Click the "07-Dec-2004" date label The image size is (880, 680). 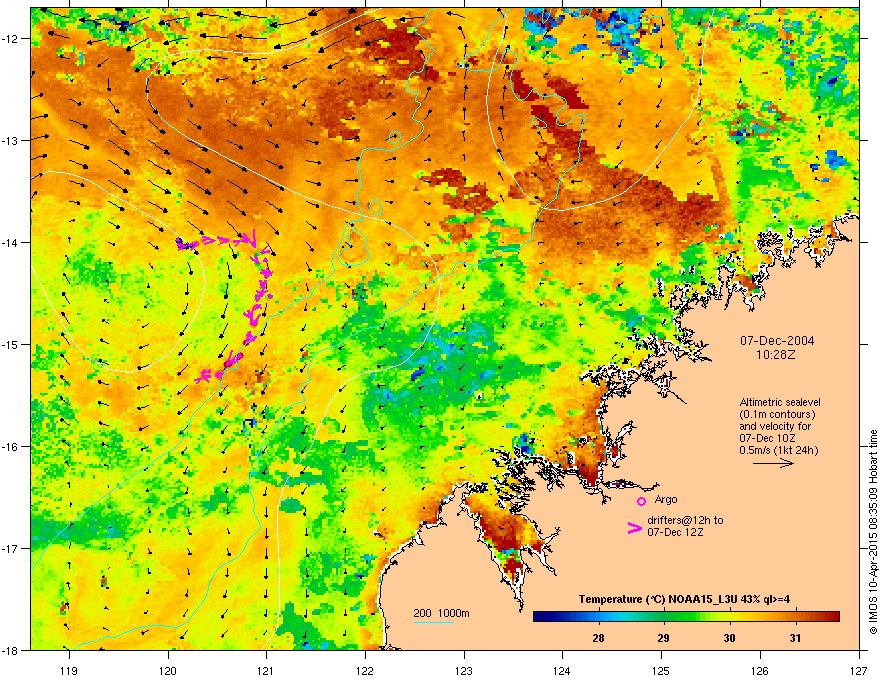click(777, 341)
